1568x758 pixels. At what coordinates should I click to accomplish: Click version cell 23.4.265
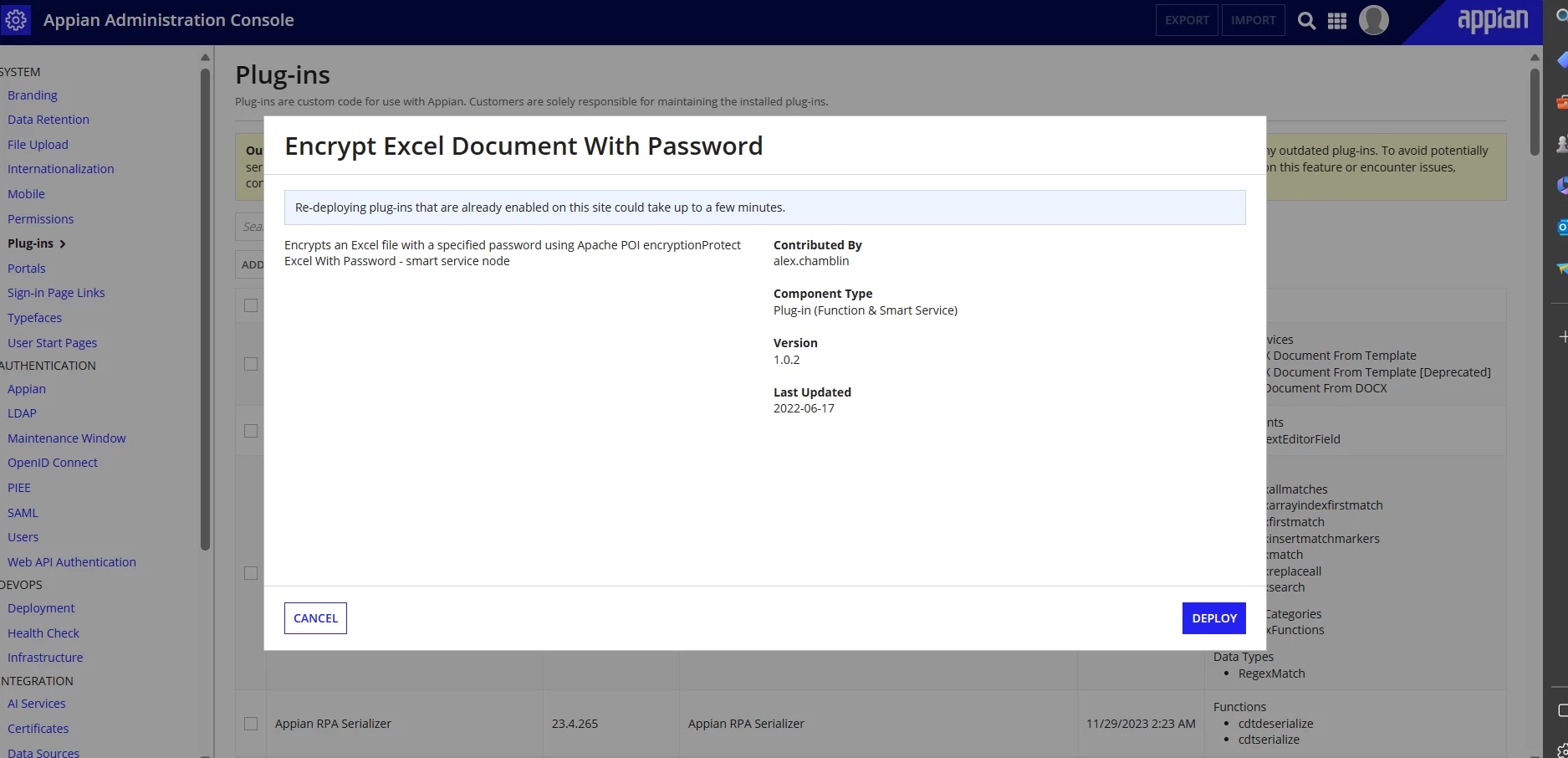pos(575,724)
